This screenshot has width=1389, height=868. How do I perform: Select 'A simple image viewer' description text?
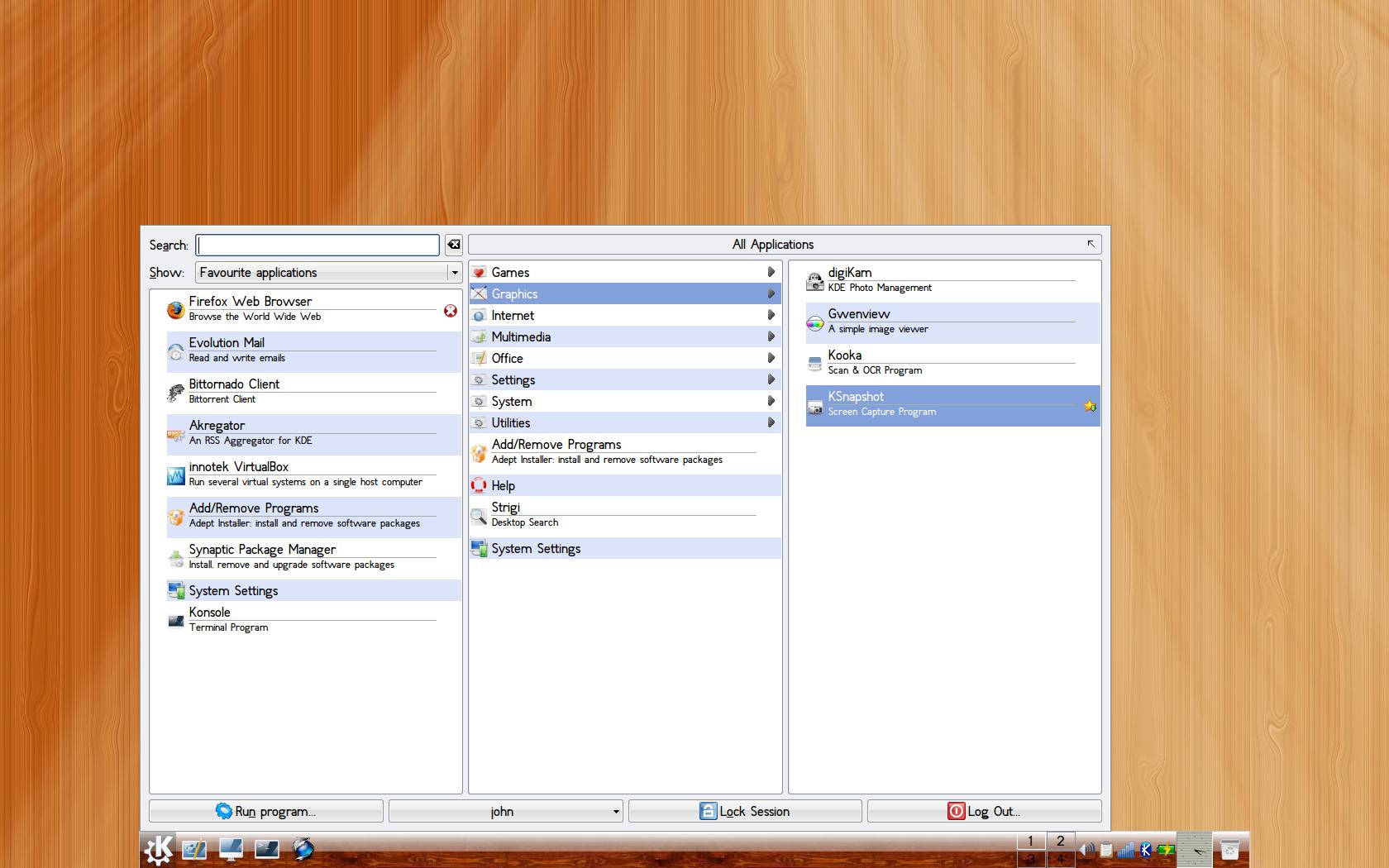(x=878, y=329)
